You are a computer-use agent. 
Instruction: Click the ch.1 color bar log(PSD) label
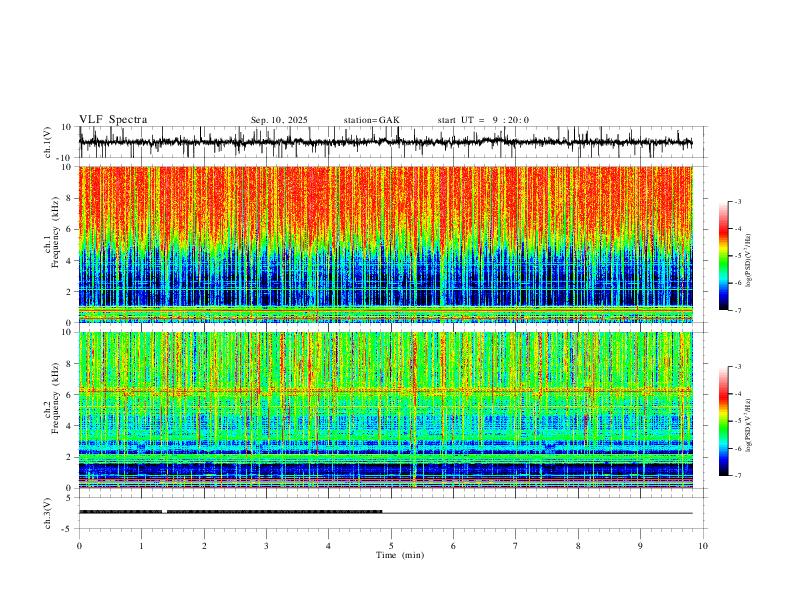748,261
